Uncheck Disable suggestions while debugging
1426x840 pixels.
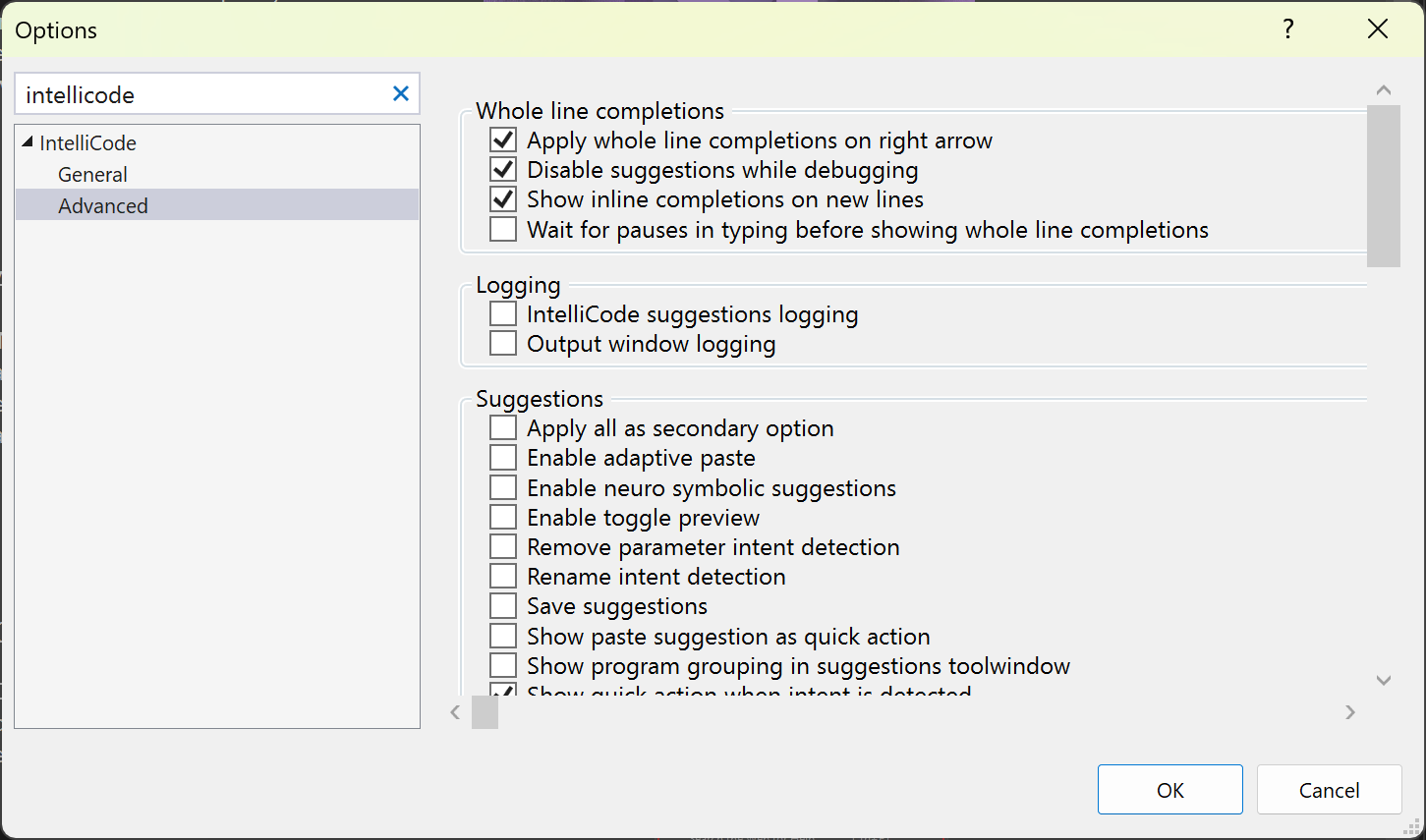(502, 169)
